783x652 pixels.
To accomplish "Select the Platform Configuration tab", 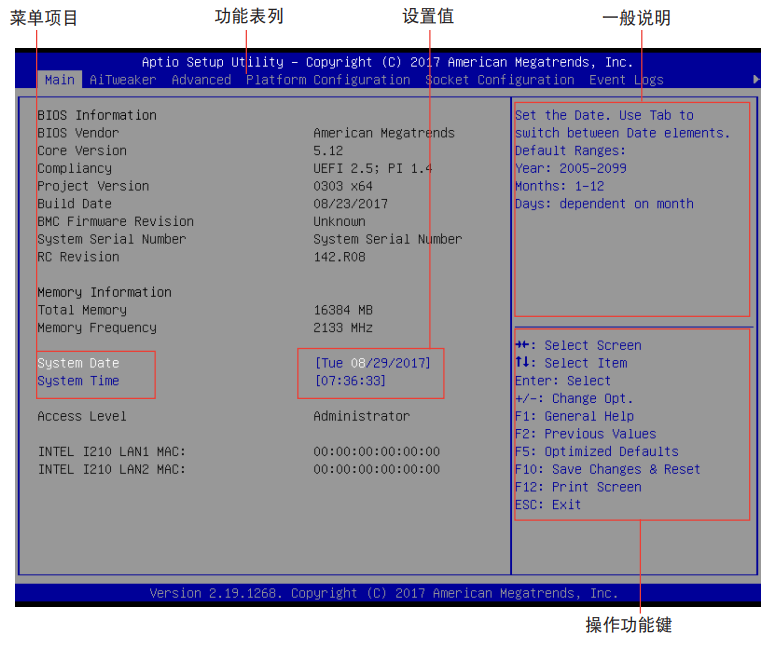I will [x=328, y=80].
